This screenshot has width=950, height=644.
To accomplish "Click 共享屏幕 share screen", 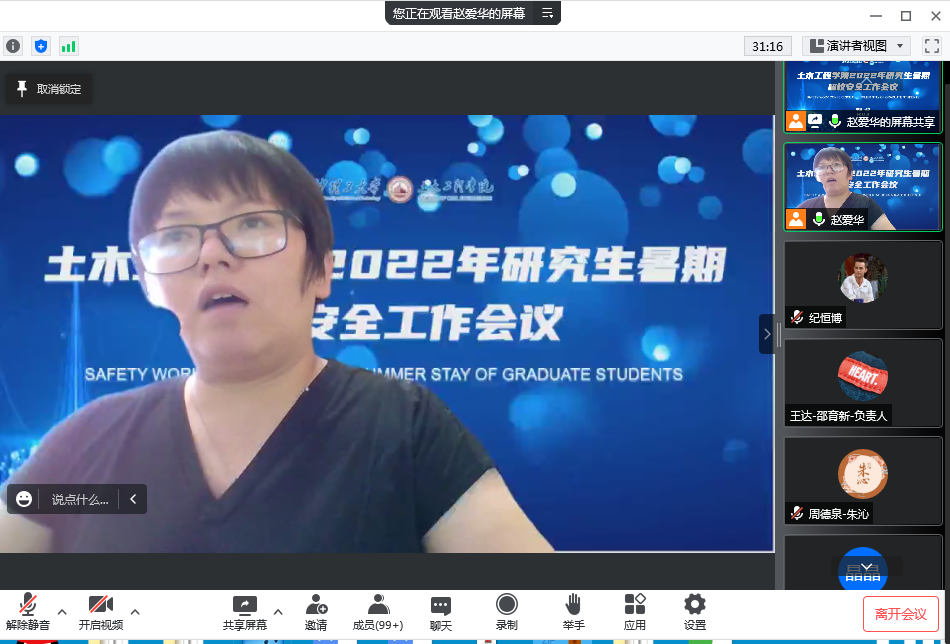I will click(x=245, y=611).
